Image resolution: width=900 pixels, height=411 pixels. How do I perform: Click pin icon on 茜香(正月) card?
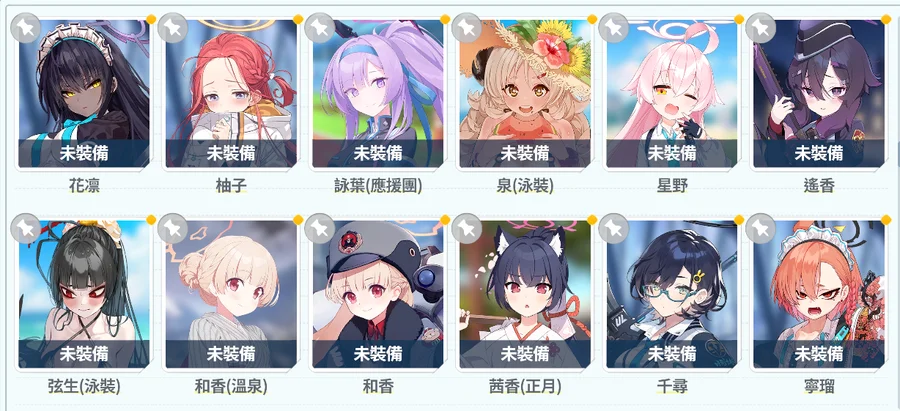point(466,228)
